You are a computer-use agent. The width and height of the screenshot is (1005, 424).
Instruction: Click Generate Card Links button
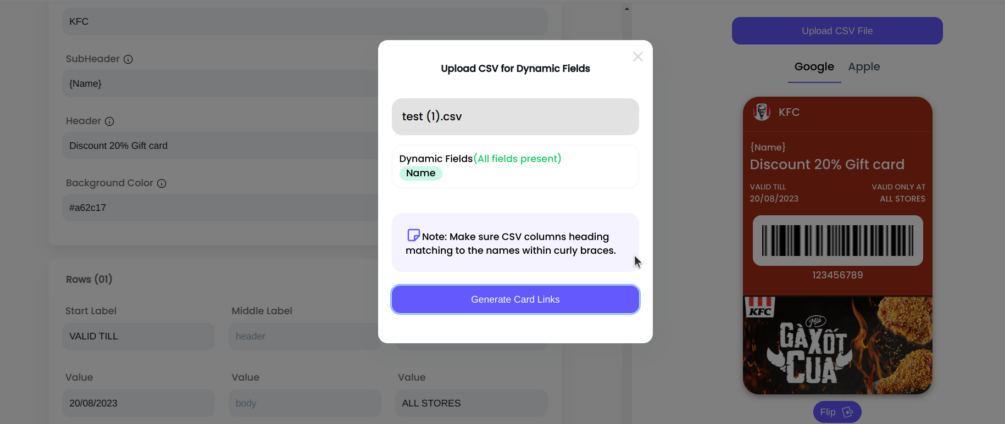coord(515,299)
